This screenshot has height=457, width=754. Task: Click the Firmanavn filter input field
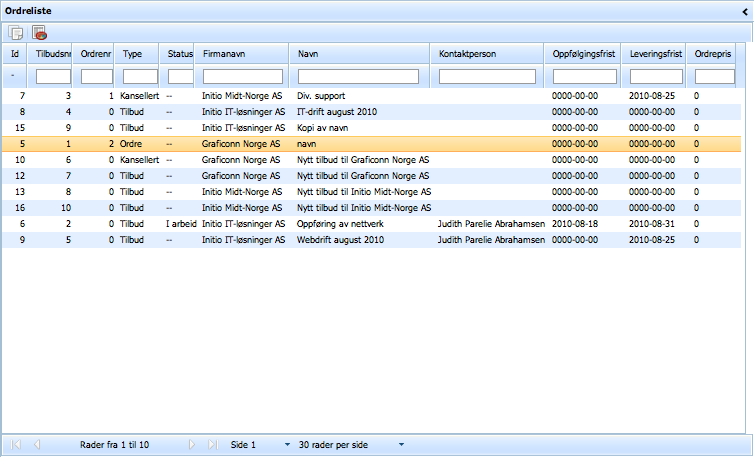click(x=242, y=76)
